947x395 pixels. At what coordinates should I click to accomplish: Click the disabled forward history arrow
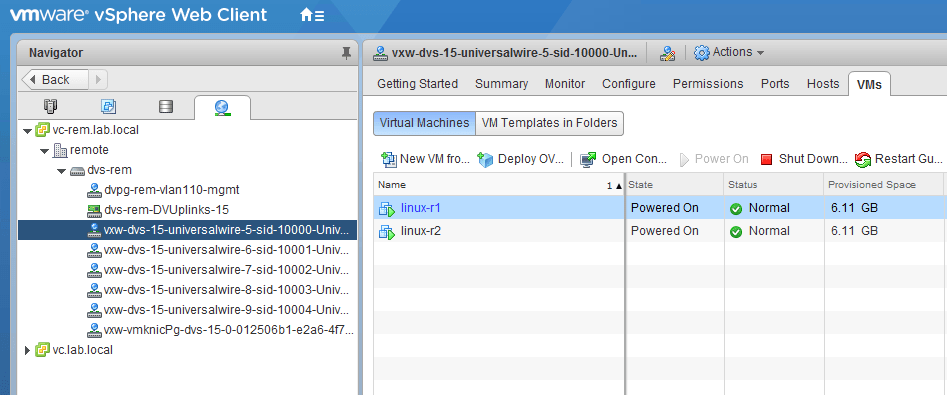tap(98, 80)
